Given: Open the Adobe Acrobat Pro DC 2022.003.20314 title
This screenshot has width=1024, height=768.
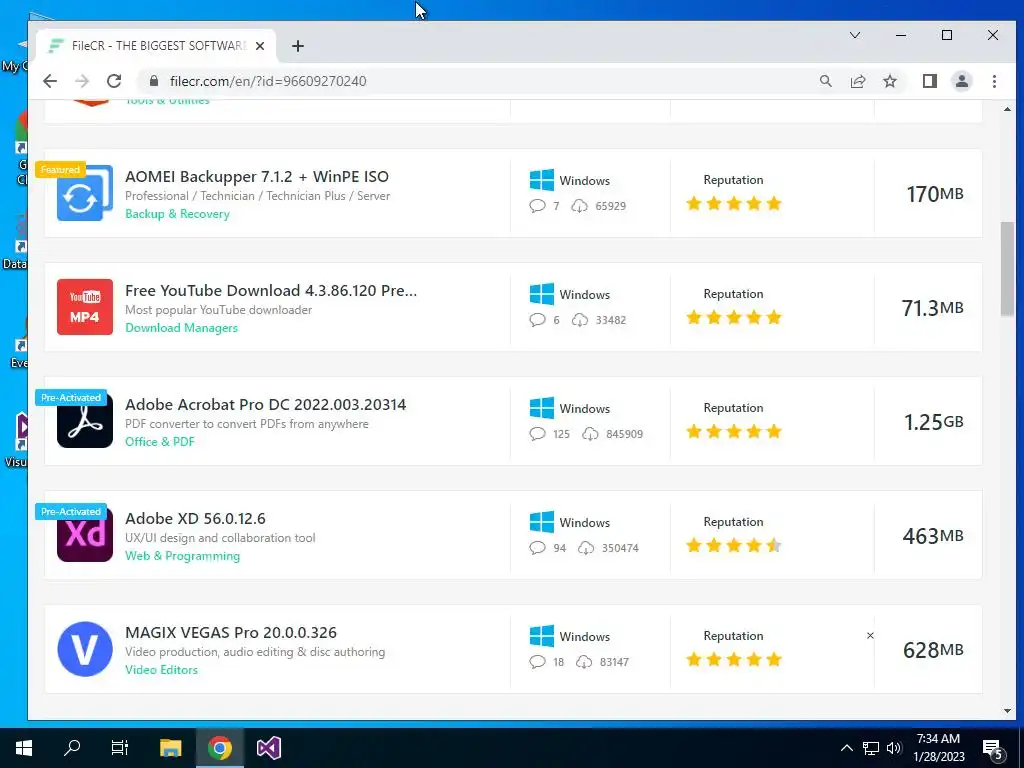Looking at the screenshot, I should pyautogui.click(x=265, y=404).
